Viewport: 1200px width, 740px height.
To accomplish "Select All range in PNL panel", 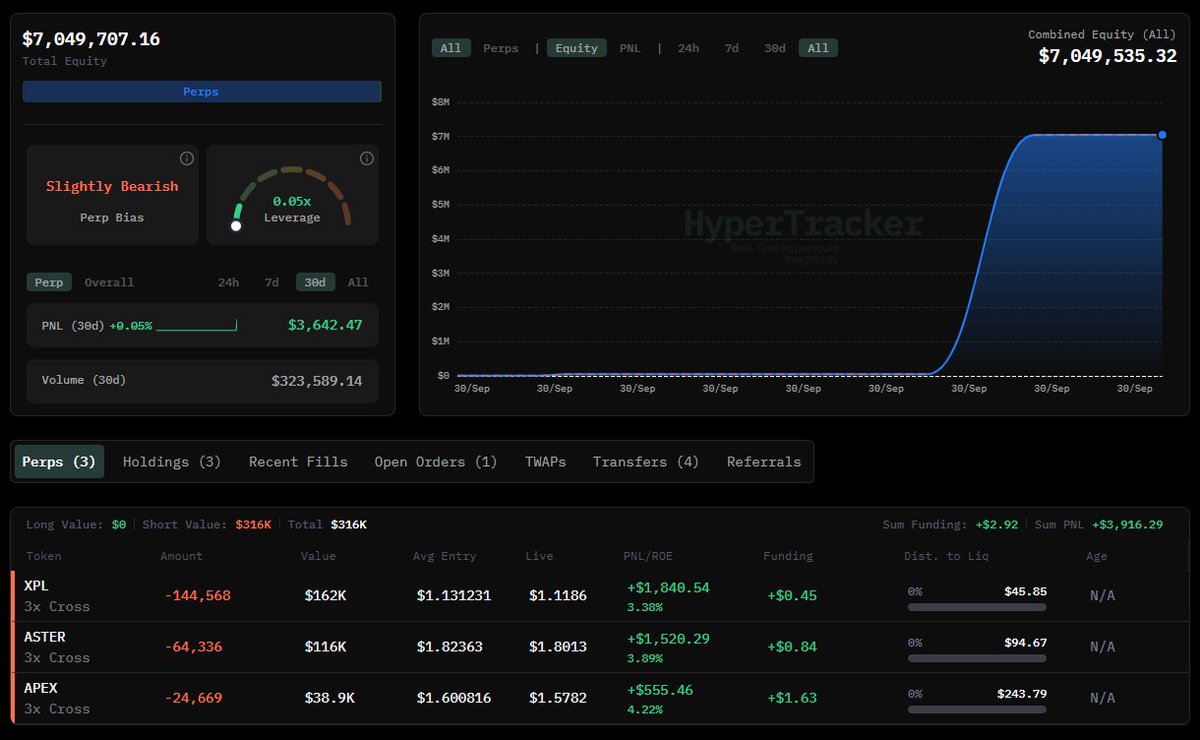I will tap(358, 282).
